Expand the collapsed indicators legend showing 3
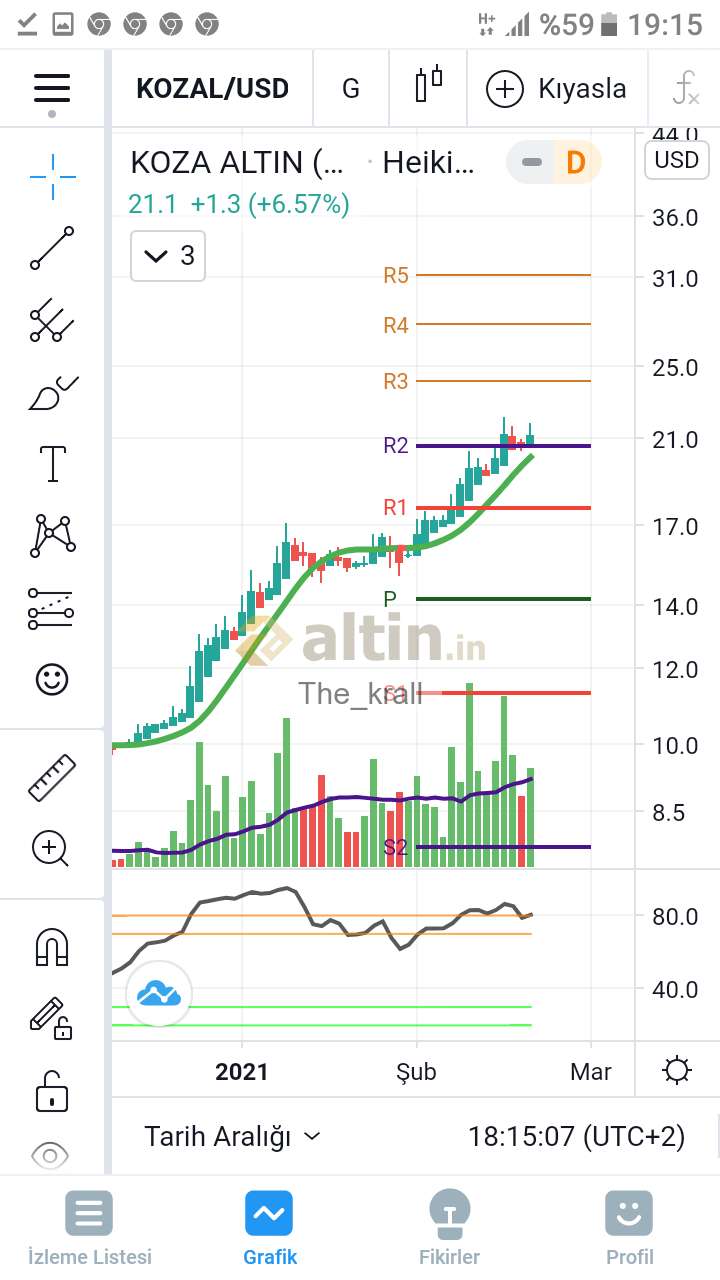 click(x=168, y=256)
